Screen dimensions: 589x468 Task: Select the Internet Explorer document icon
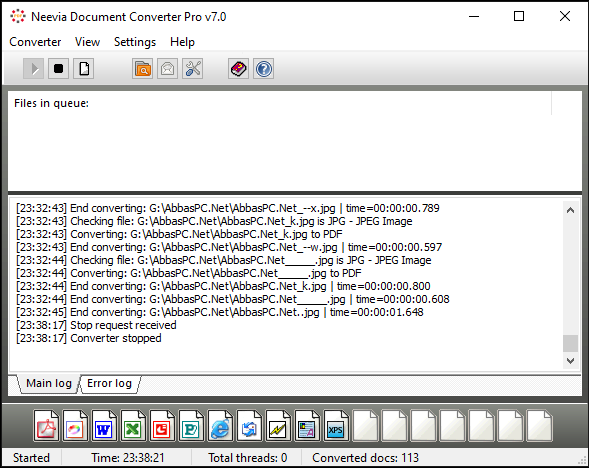[x=220, y=426]
